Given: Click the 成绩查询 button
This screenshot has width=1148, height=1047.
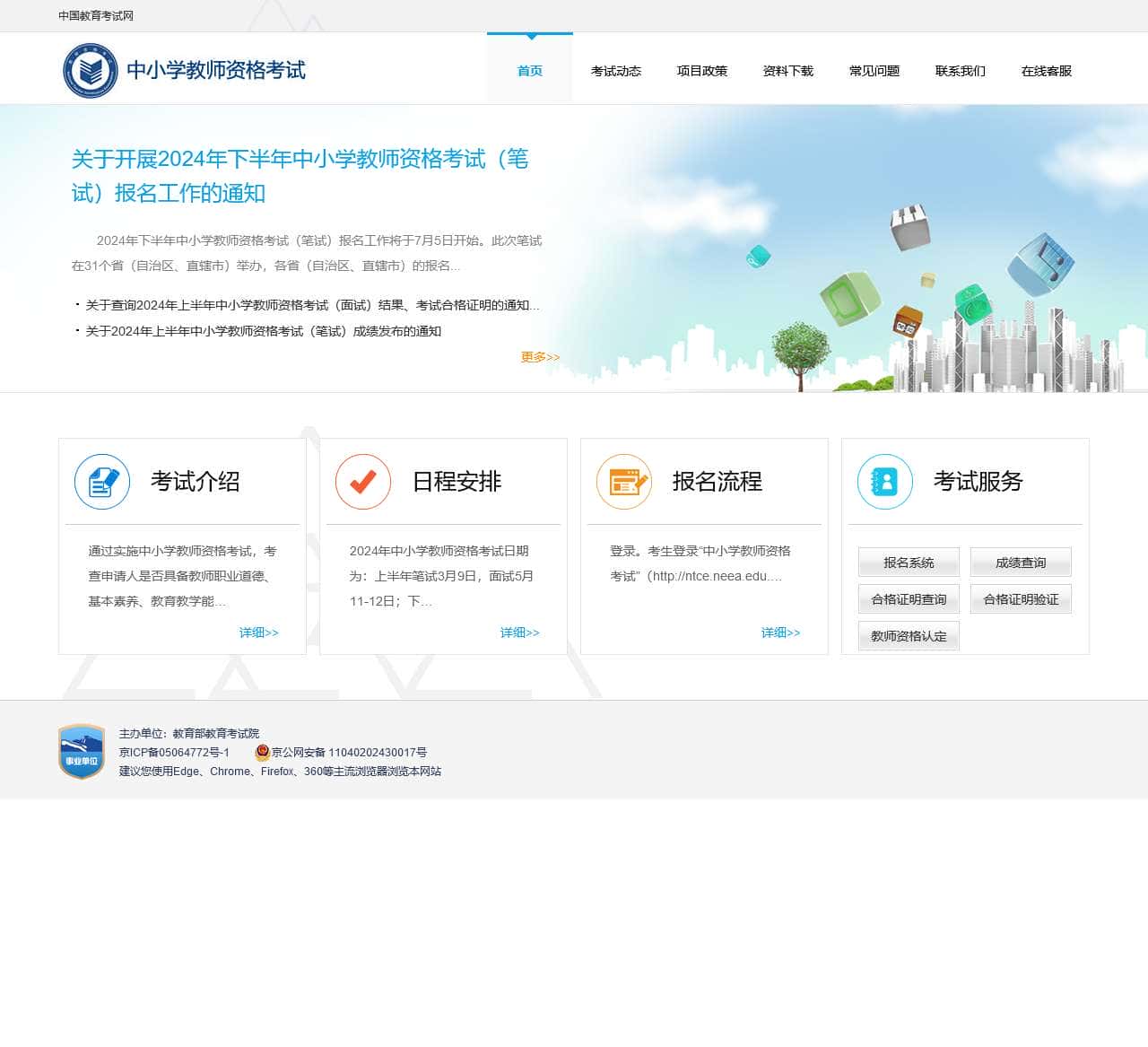Looking at the screenshot, I should 1021,563.
